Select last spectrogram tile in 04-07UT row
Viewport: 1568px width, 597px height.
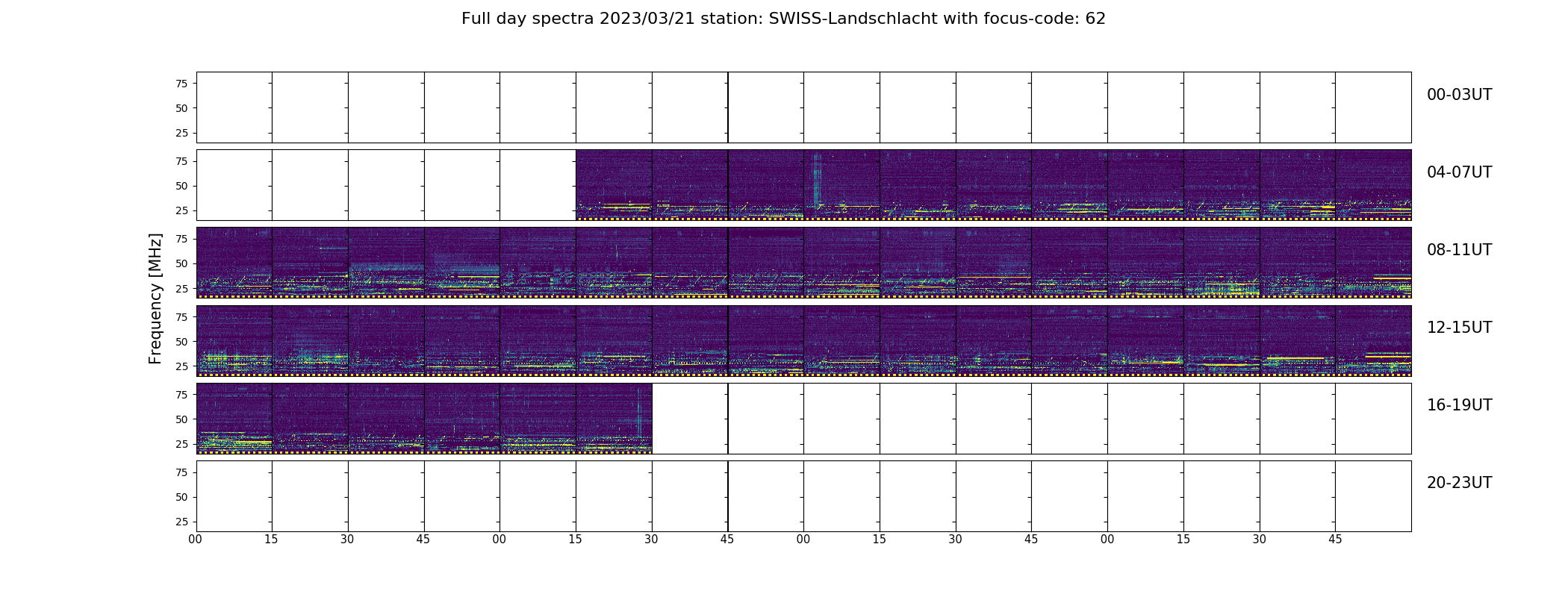(x=1373, y=185)
